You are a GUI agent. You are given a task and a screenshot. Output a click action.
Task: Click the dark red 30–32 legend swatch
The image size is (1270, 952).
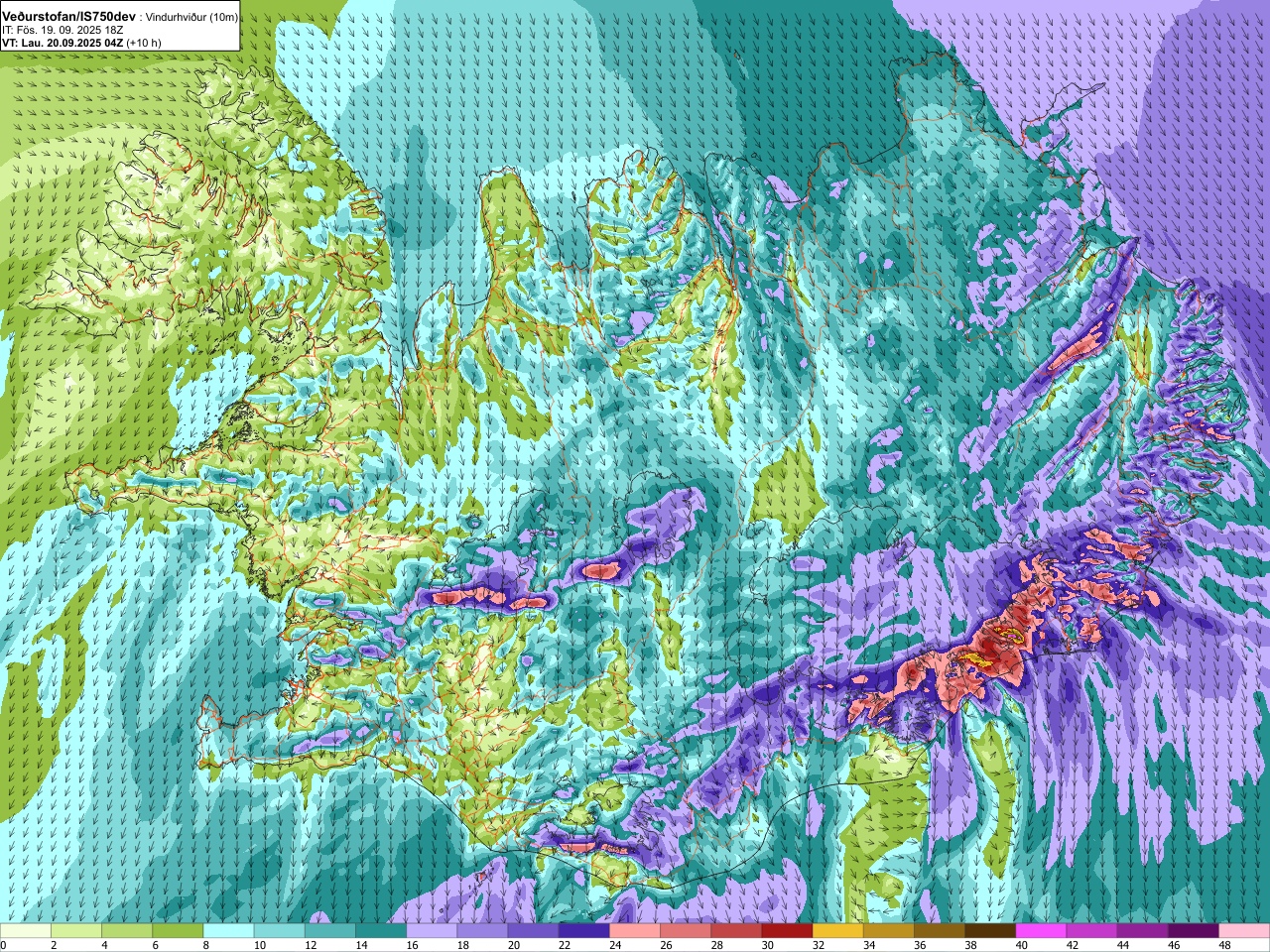click(x=787, y=931)
